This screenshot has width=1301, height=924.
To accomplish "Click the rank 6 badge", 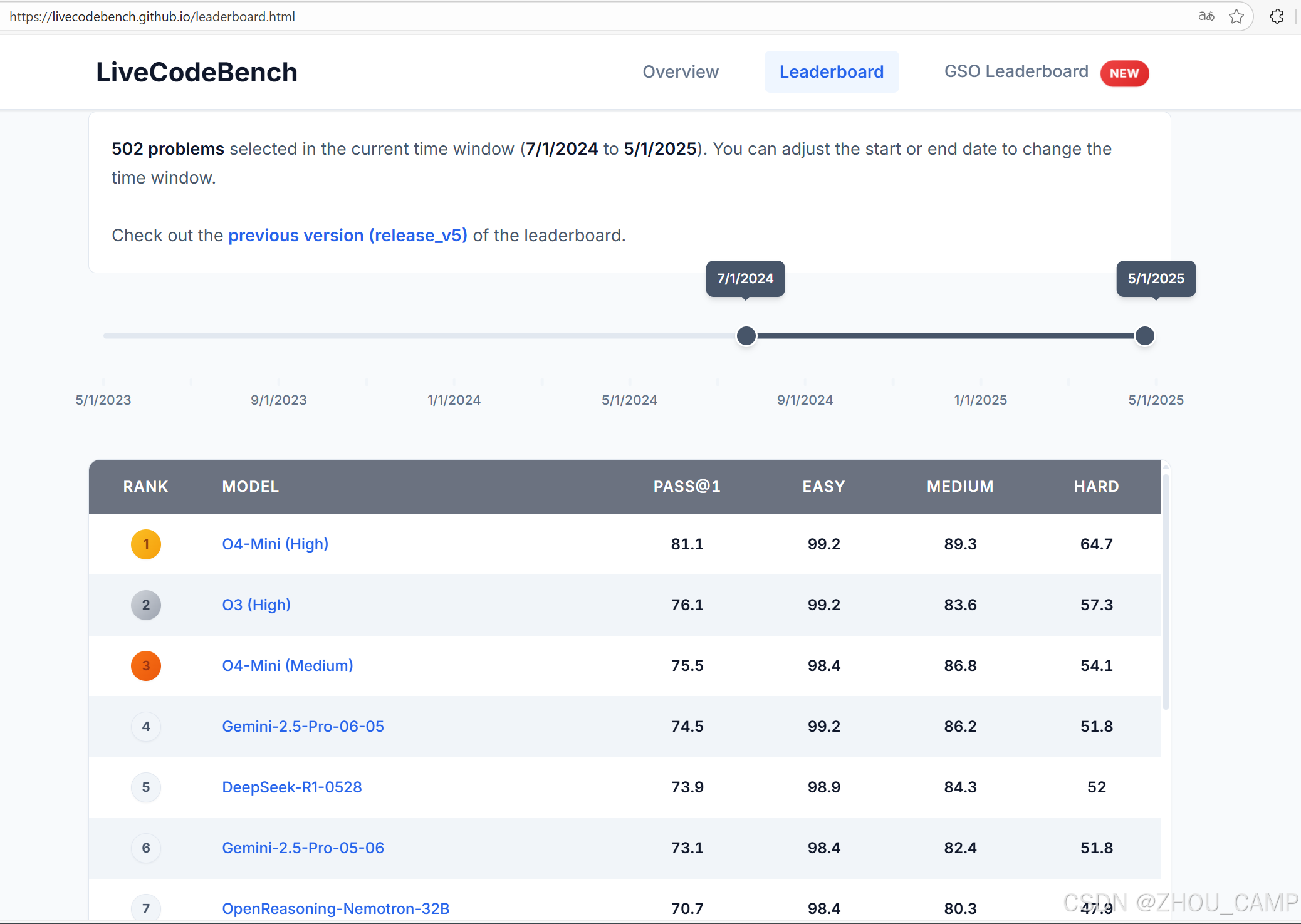I will point(146,848).
